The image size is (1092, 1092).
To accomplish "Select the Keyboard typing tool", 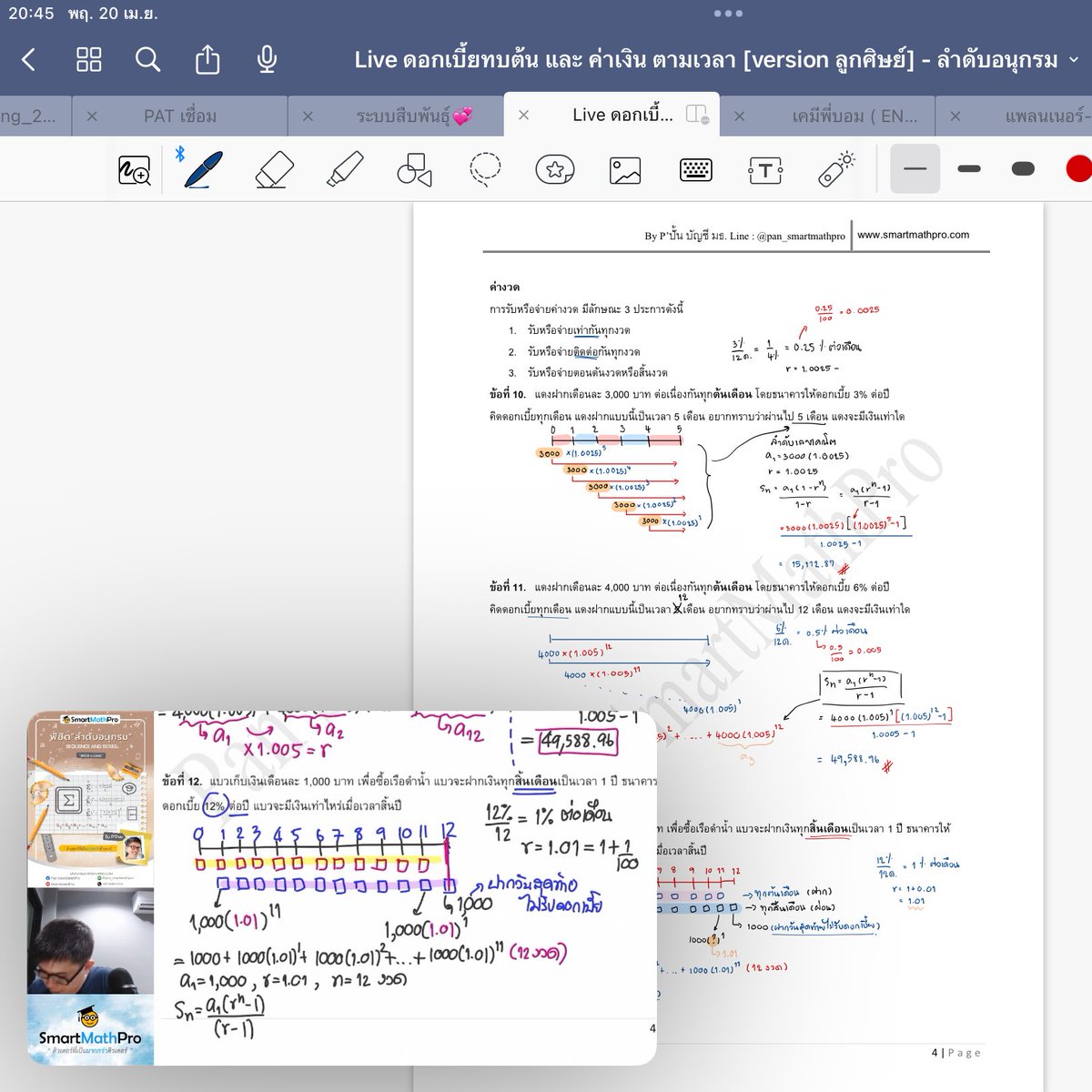I will (x=696, y=169).
